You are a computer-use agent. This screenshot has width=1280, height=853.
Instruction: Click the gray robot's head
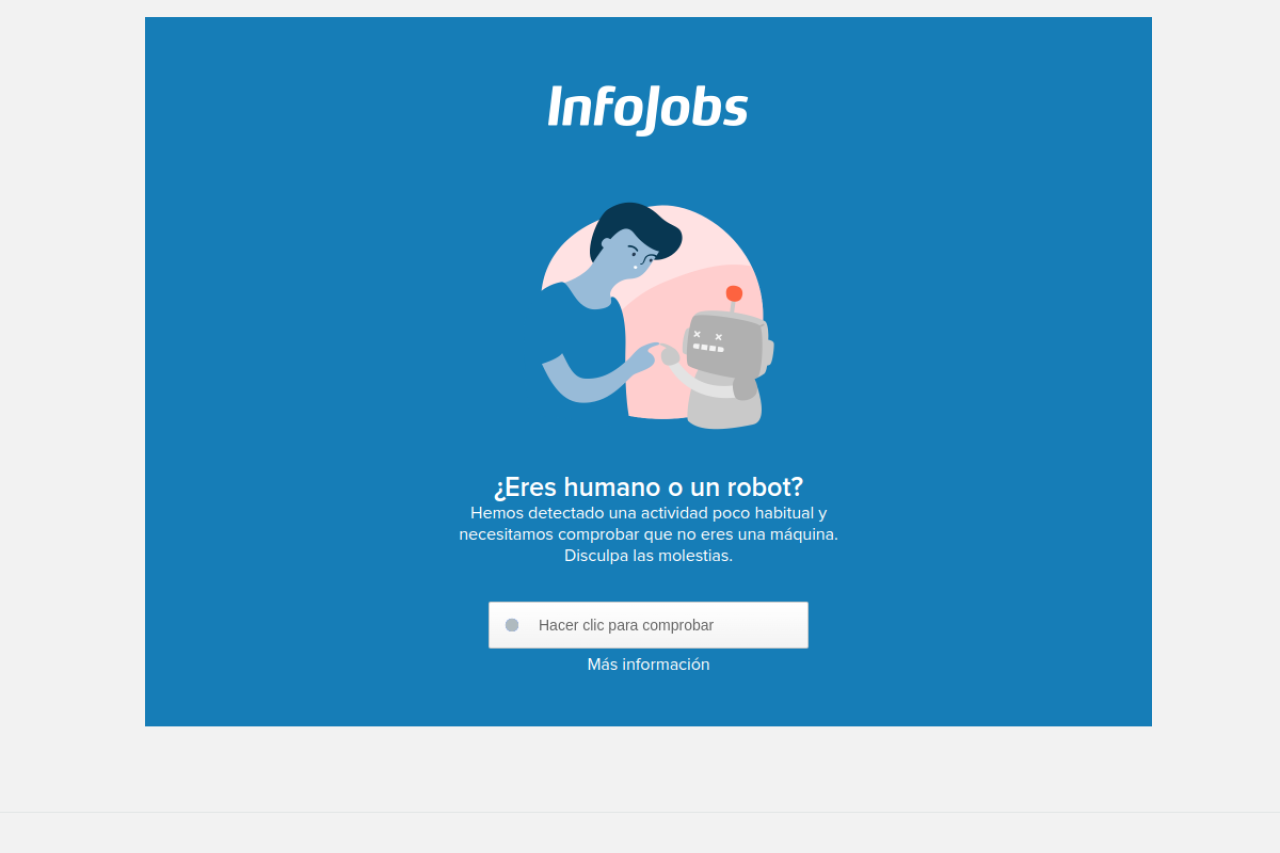[727, 345]
